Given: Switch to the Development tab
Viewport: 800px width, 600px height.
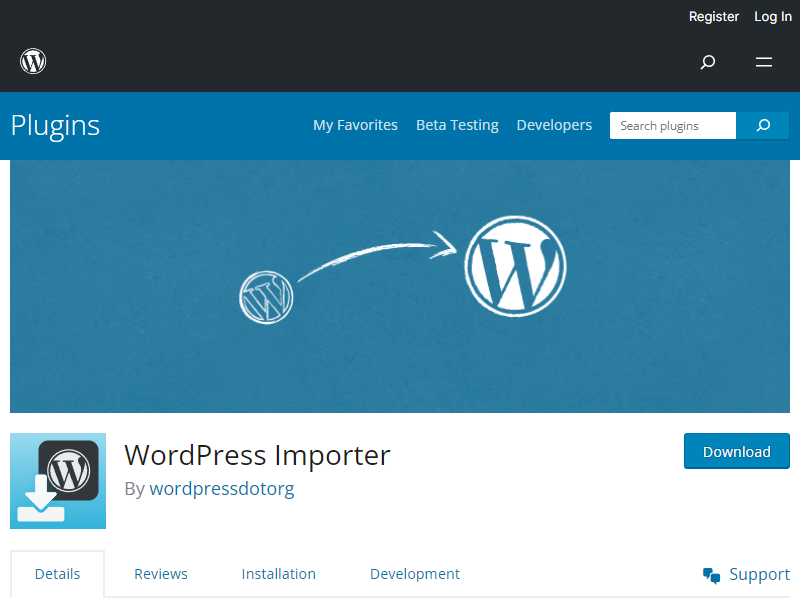Looking at the screenshot, I should coord(415,574).
